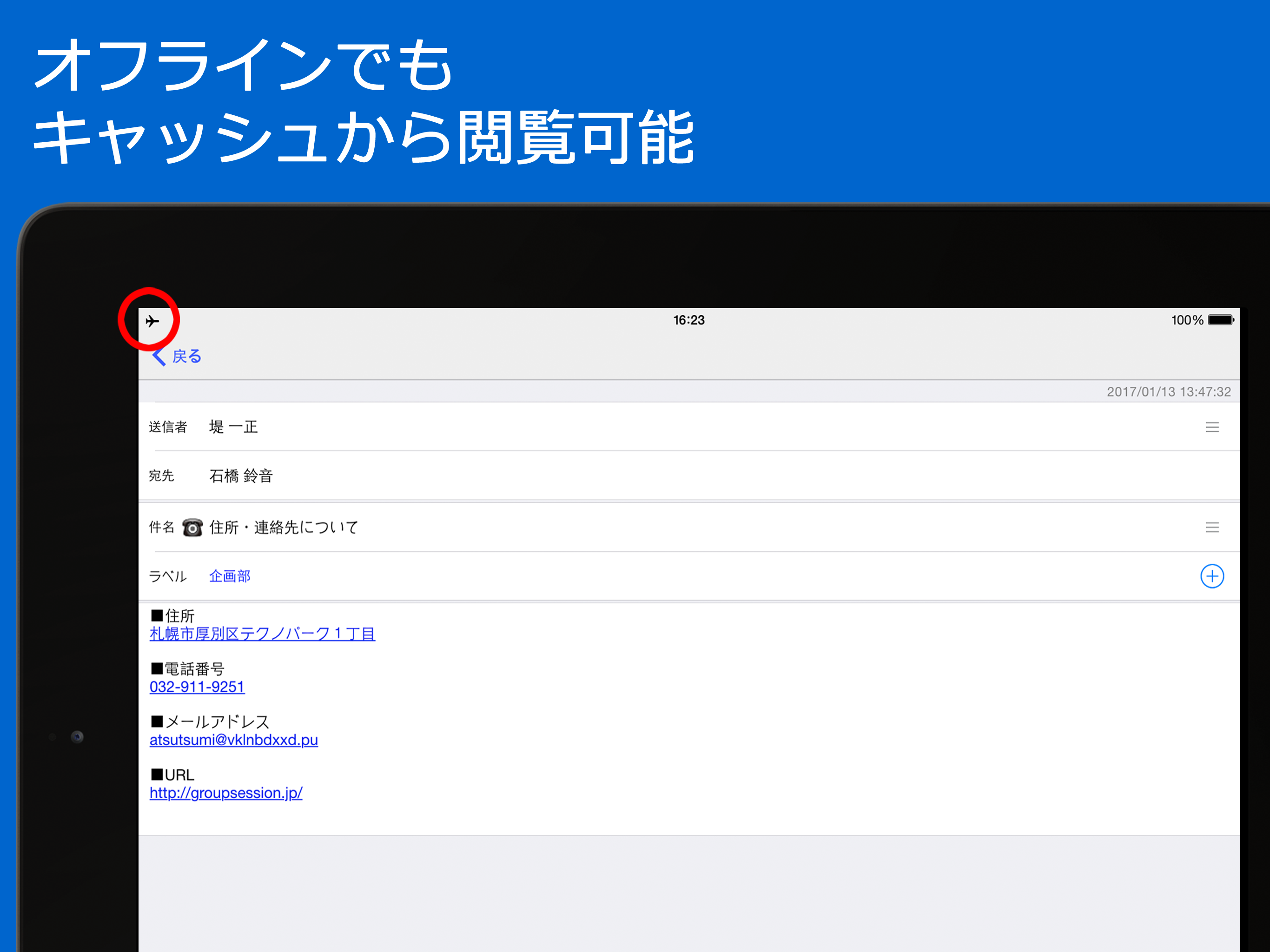Tap the timestamp 2017/01/13 13:47:32
This screenshot has height=952, width=1270.
tap(1168, 391)
